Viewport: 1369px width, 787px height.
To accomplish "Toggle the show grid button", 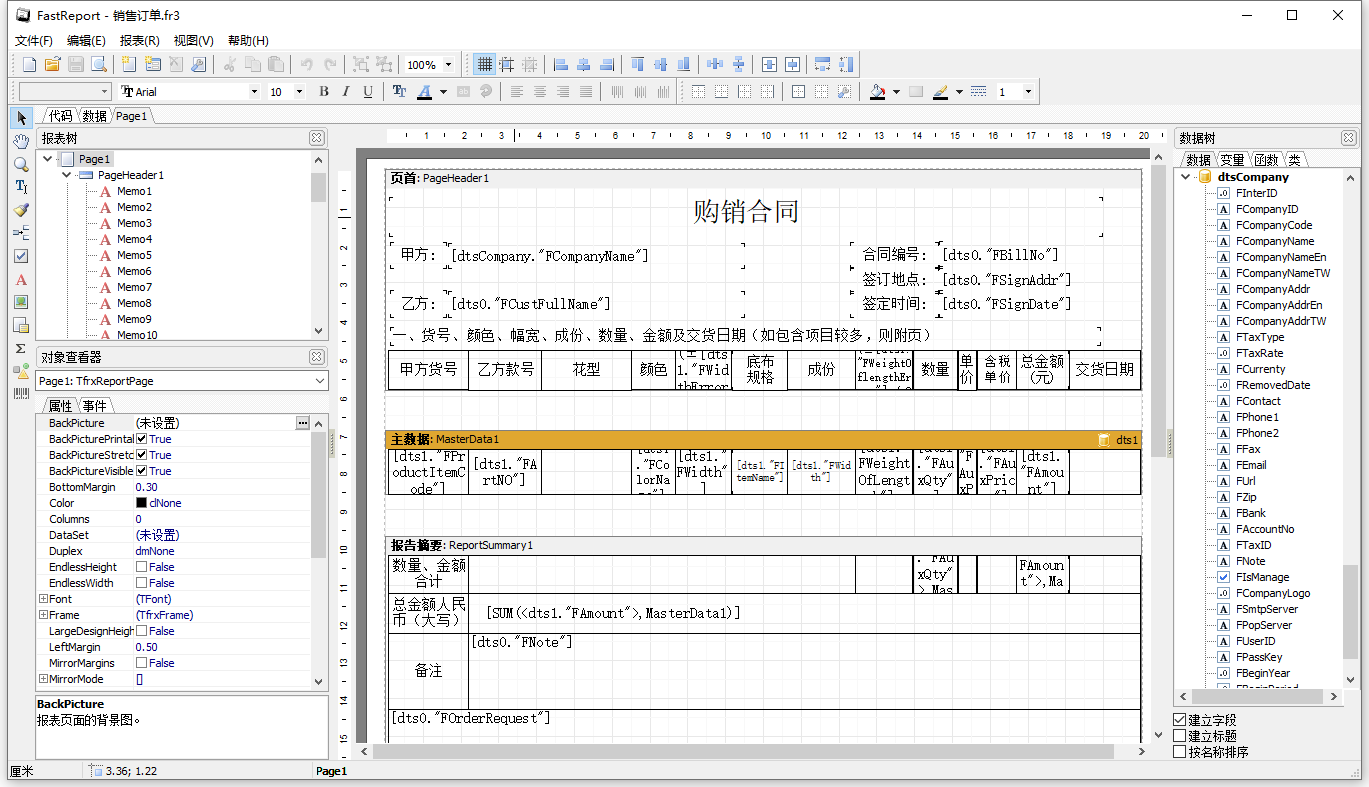I will (484, 64).
